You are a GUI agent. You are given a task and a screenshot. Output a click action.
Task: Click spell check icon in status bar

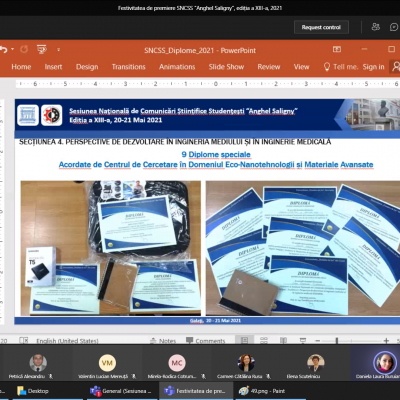(24, 340)
